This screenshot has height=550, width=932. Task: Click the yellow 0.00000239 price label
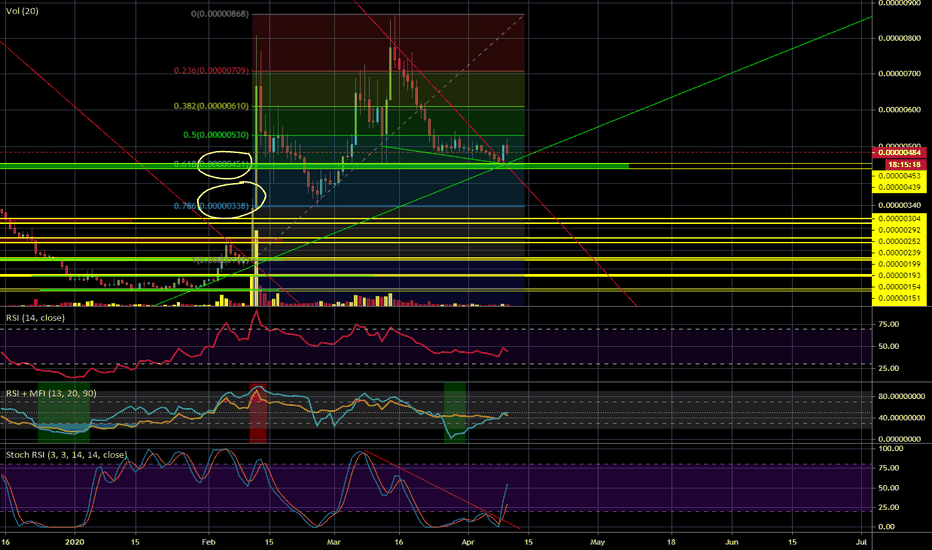point(899,253)
